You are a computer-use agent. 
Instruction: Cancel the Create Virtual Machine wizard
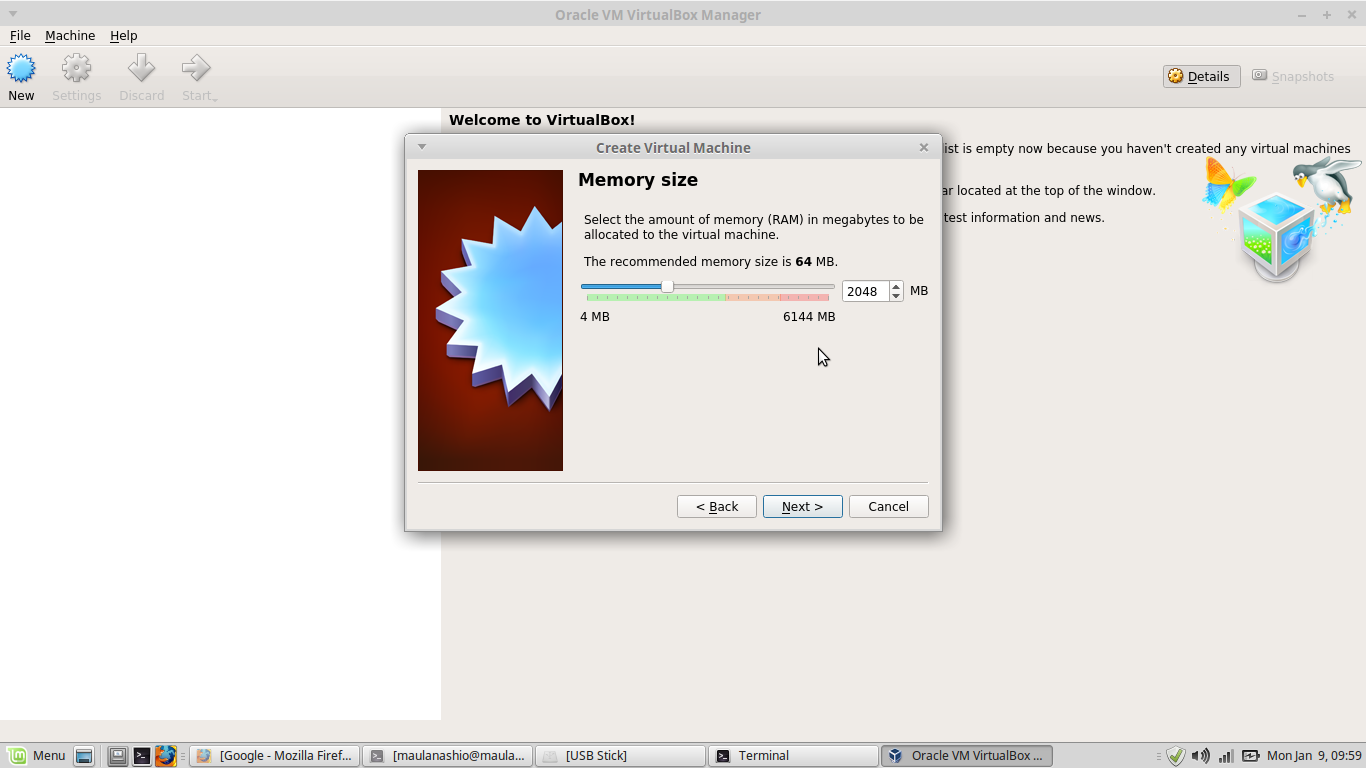click(888, 506)
